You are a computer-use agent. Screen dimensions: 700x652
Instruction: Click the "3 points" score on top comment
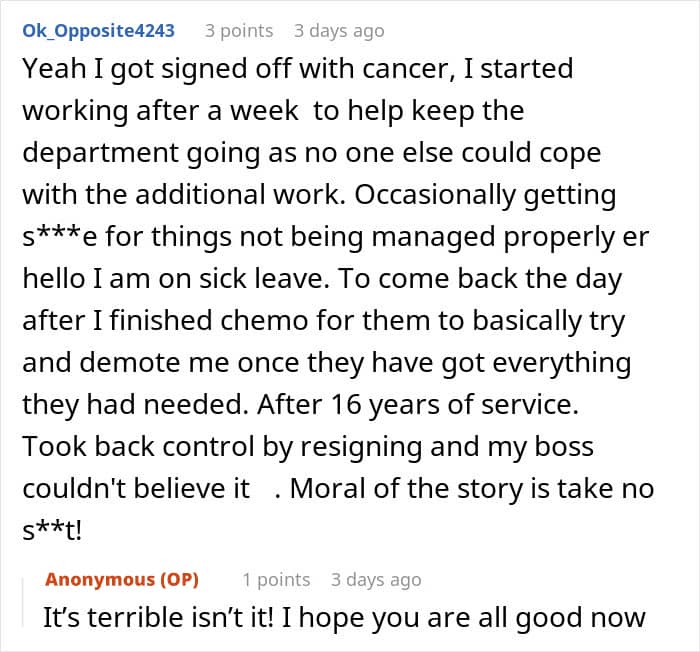[239, 31]
